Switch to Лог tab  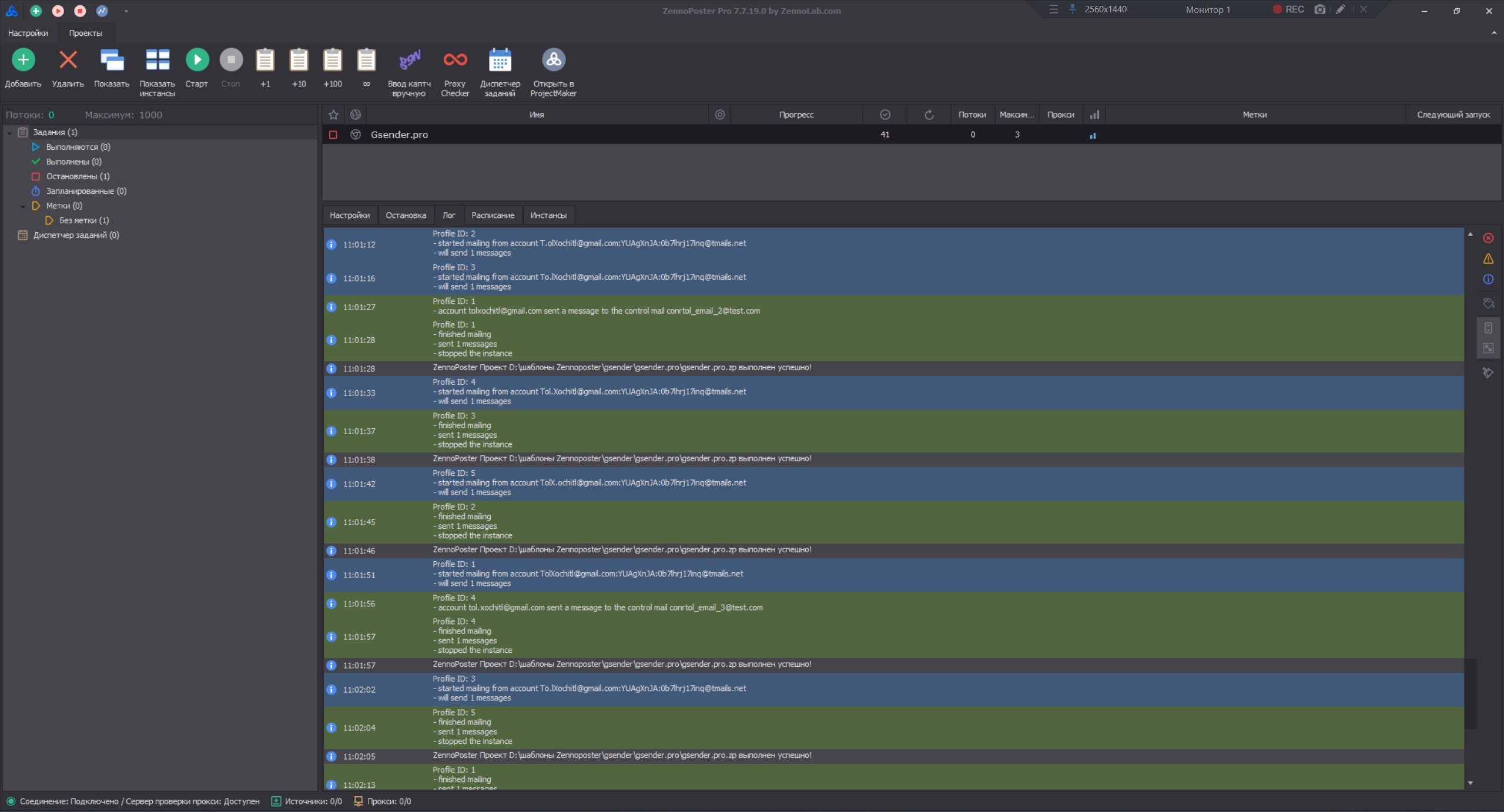click(449, 215)
